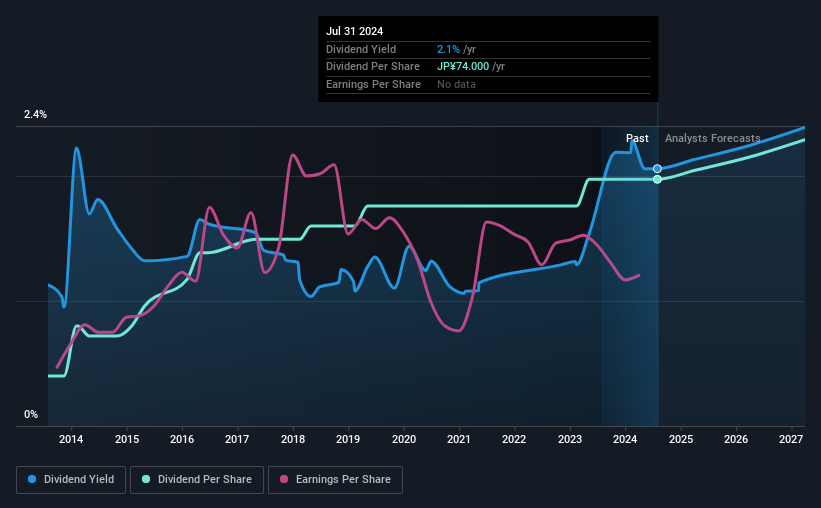Click the 2014 label on the x-axis
Viewport: 821px width, 508px height.
pos(71,439)
